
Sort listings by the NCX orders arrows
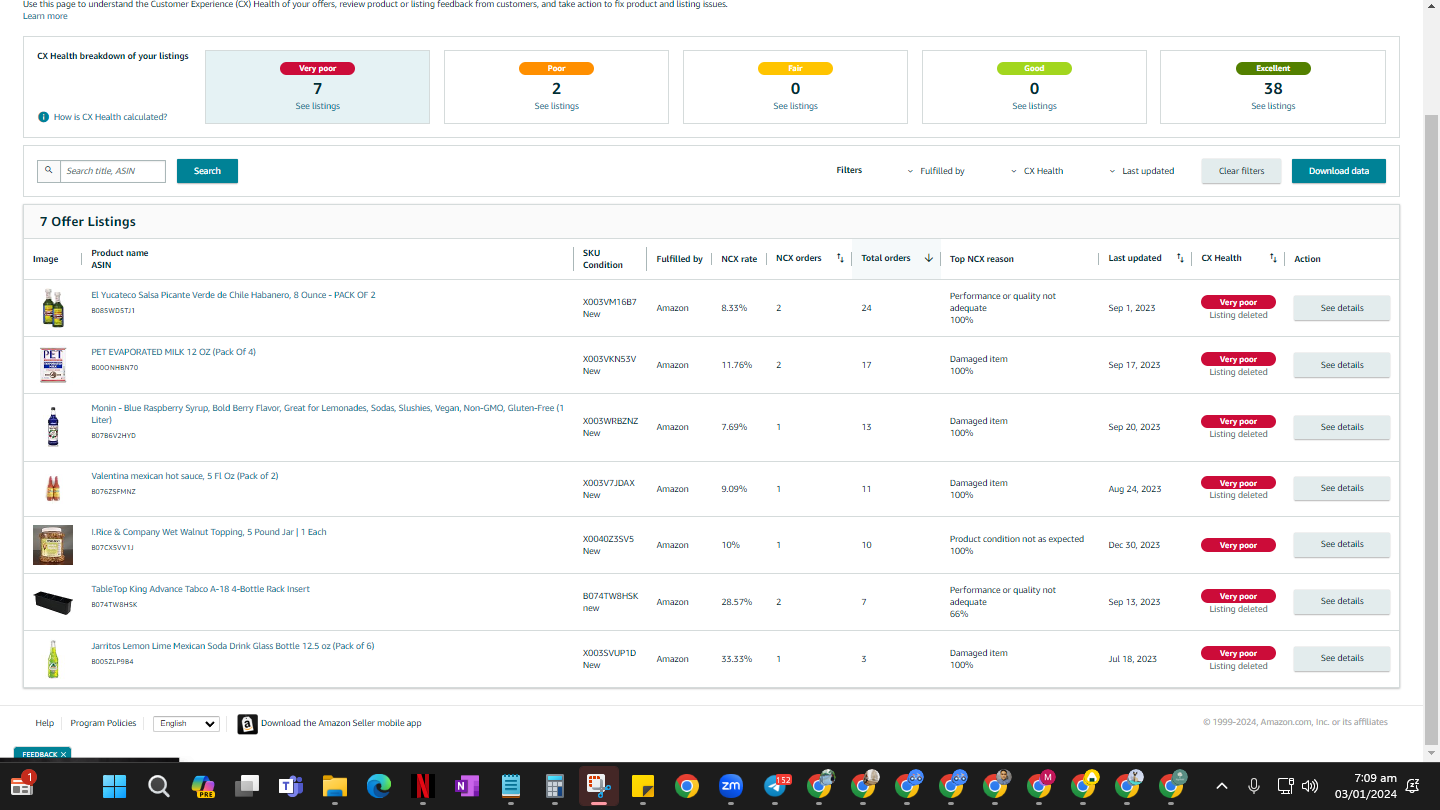point(840,259)
